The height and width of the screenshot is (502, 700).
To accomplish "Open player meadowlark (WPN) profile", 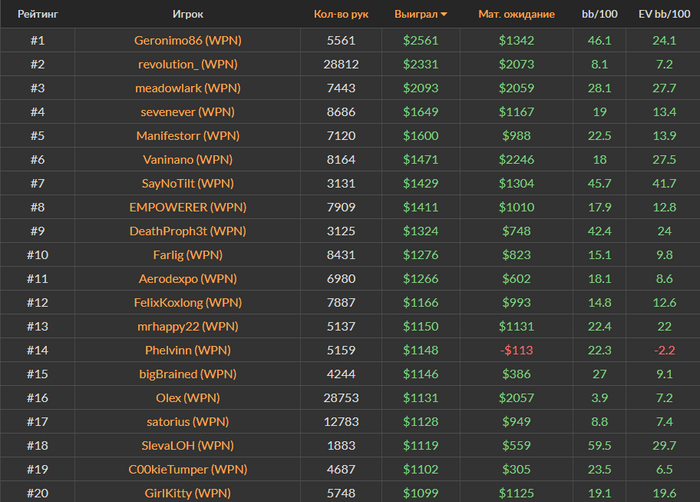I will [x=188, y=88].
